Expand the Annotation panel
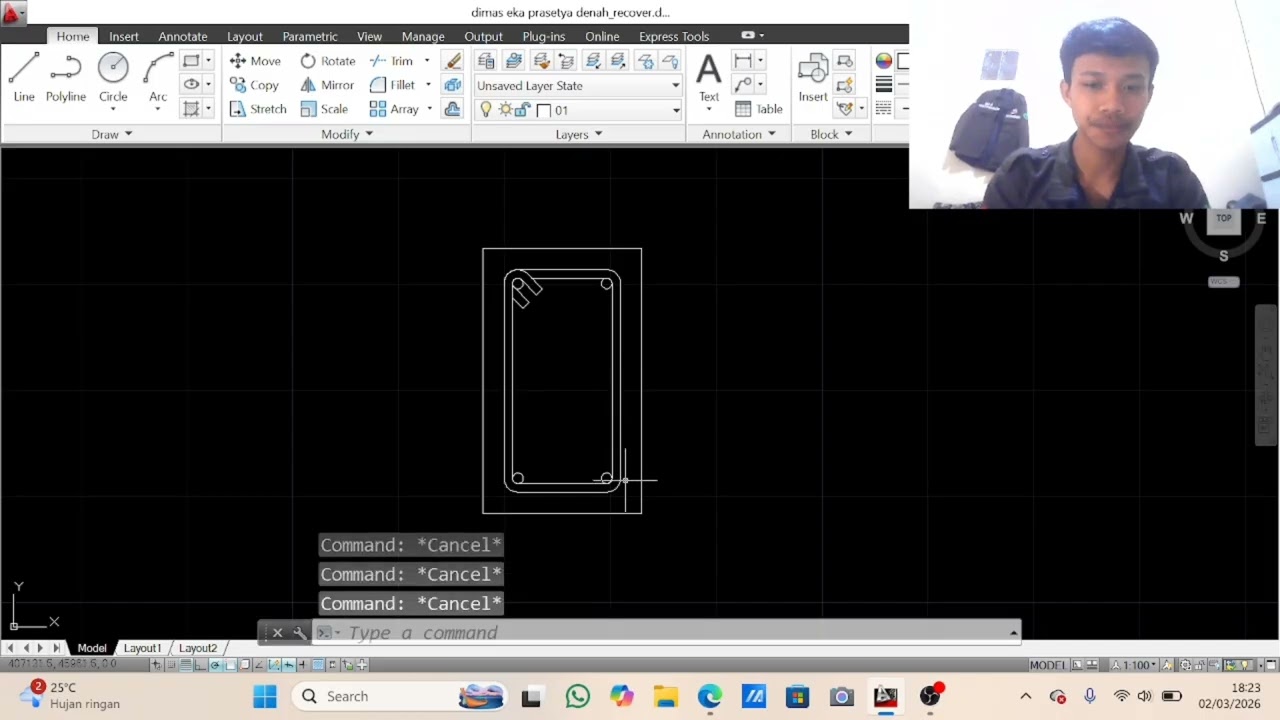The image size is (1280, 720). (739, 134)
